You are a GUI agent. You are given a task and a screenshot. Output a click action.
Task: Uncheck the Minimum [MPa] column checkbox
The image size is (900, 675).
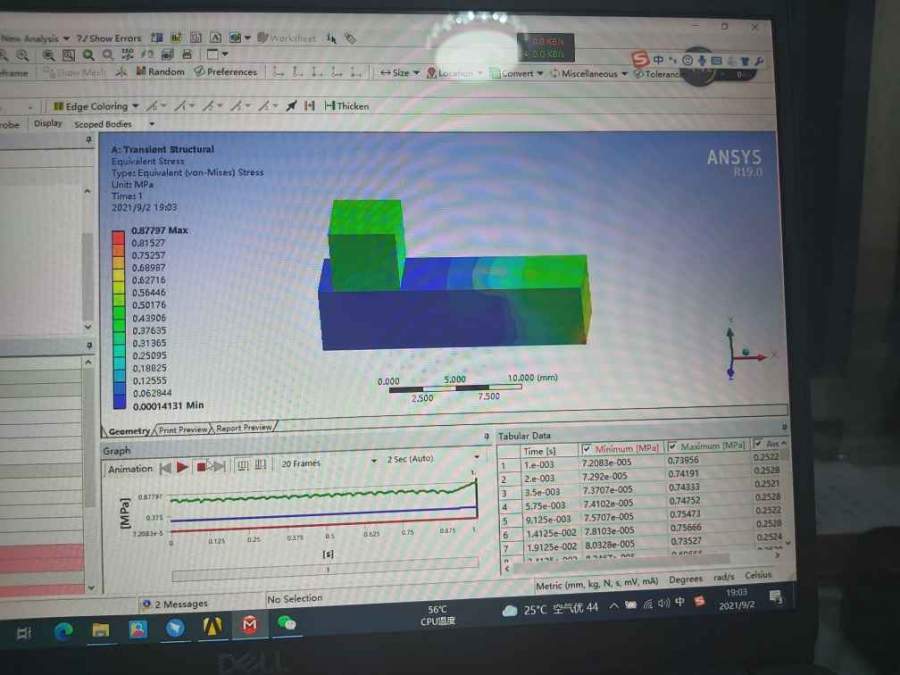[586, 448]
